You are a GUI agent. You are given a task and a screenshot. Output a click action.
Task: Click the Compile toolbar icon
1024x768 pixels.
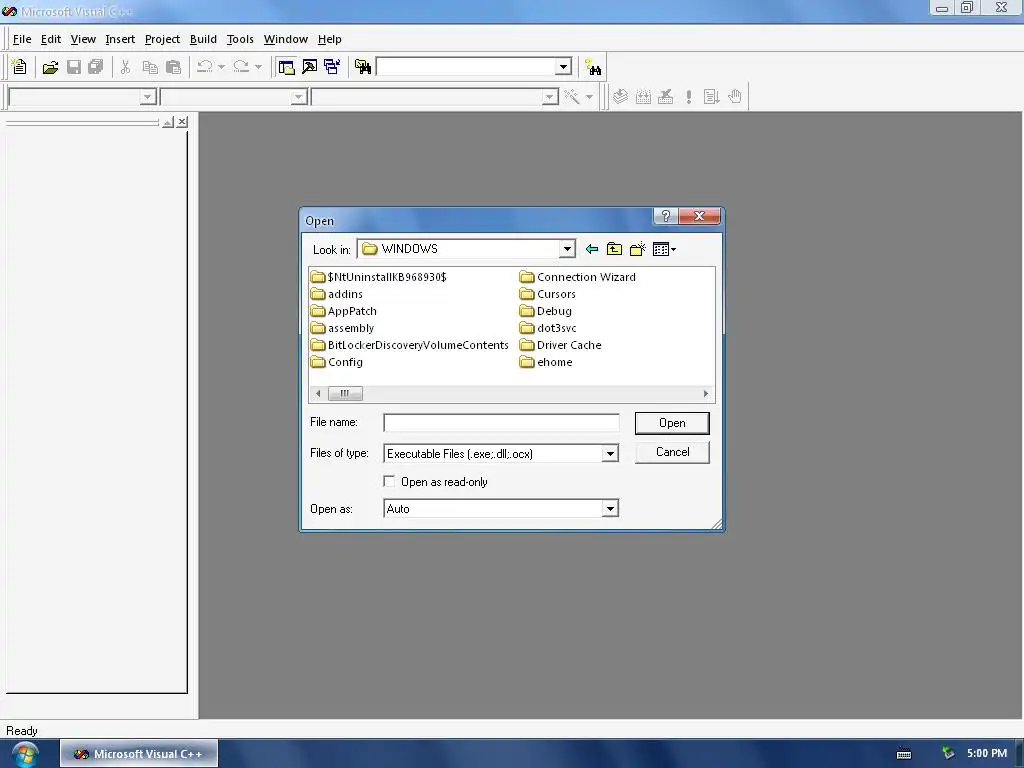(620, 97)
